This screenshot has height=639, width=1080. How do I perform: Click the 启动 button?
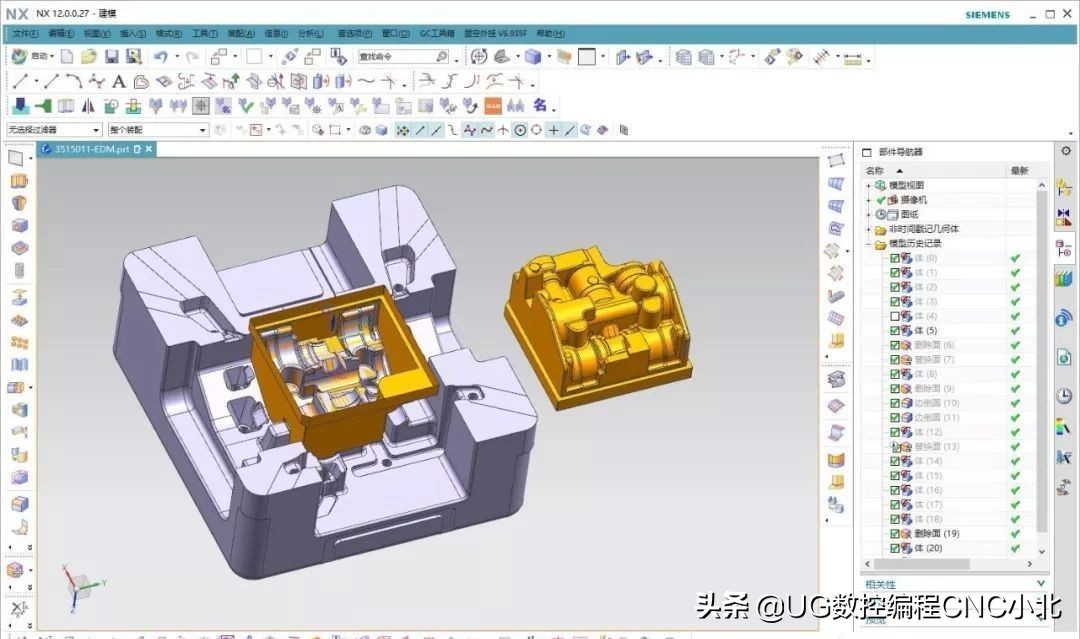[x=30, y=56]
